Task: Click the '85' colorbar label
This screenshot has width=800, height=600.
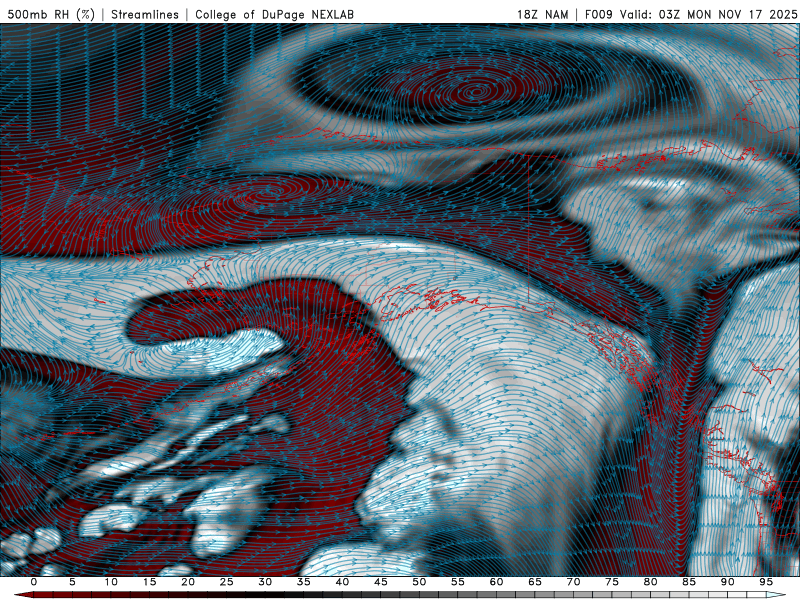Action: pos(689,582)
